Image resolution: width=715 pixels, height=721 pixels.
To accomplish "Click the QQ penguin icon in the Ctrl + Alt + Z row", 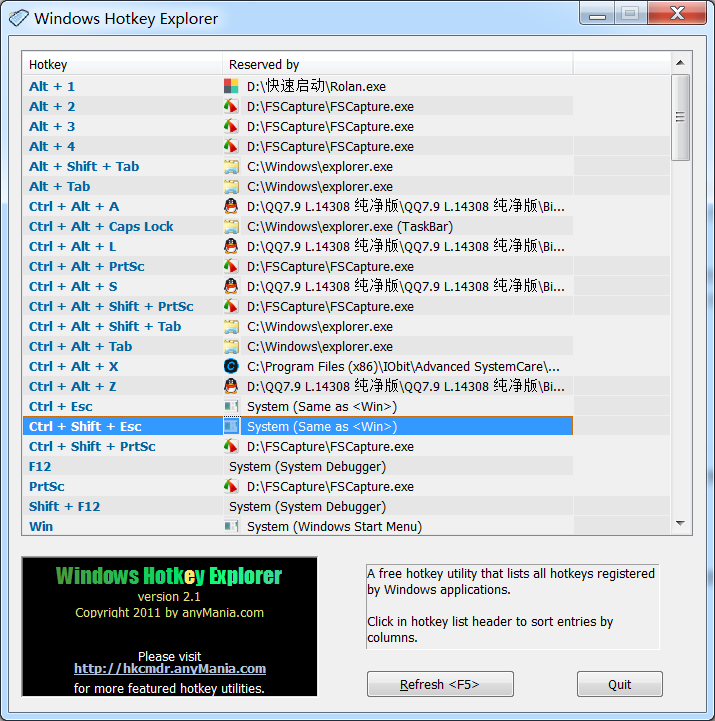I will click(231, 386).
